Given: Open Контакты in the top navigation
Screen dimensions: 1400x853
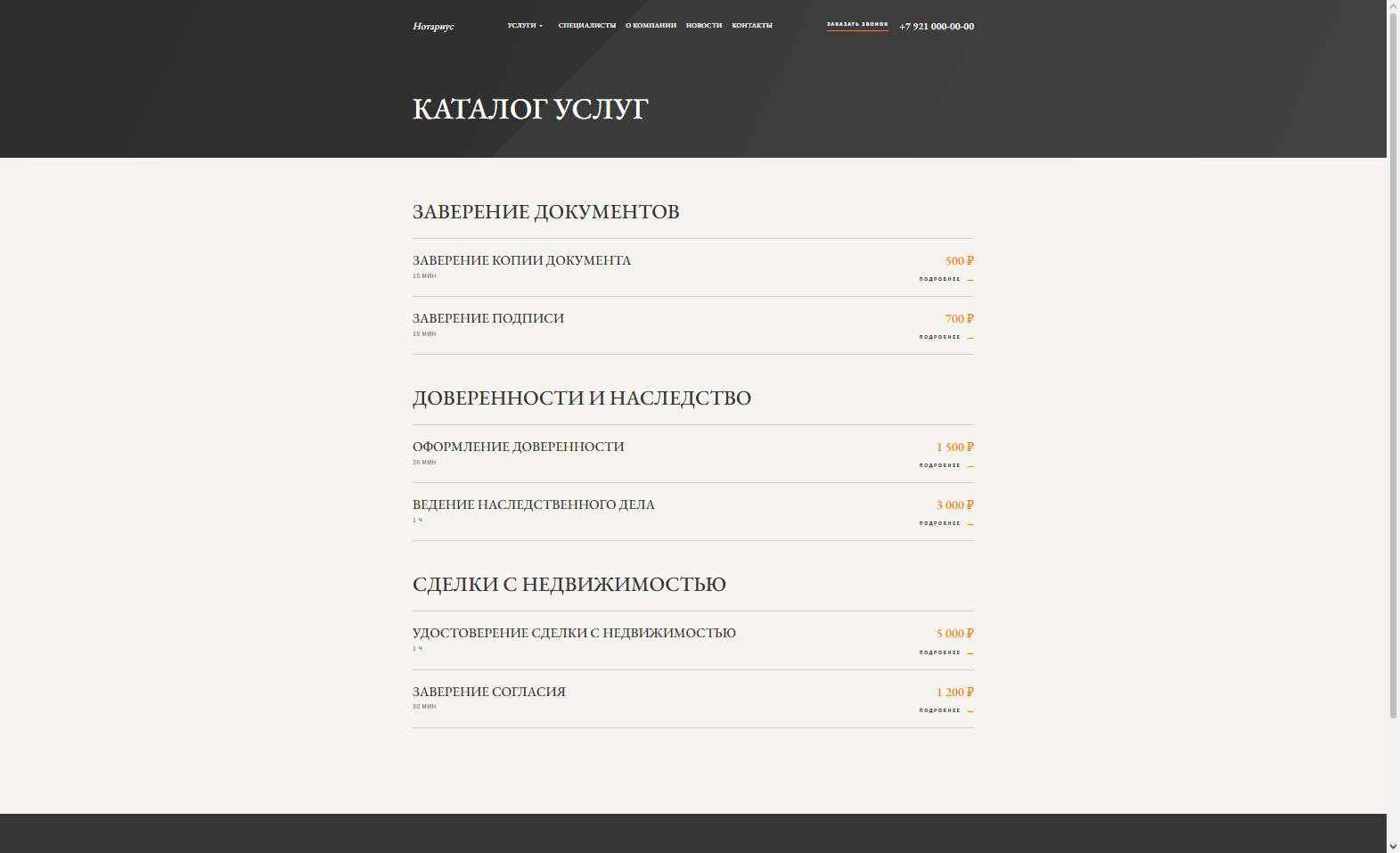Looking at the screenshot, I should (752, 26).
